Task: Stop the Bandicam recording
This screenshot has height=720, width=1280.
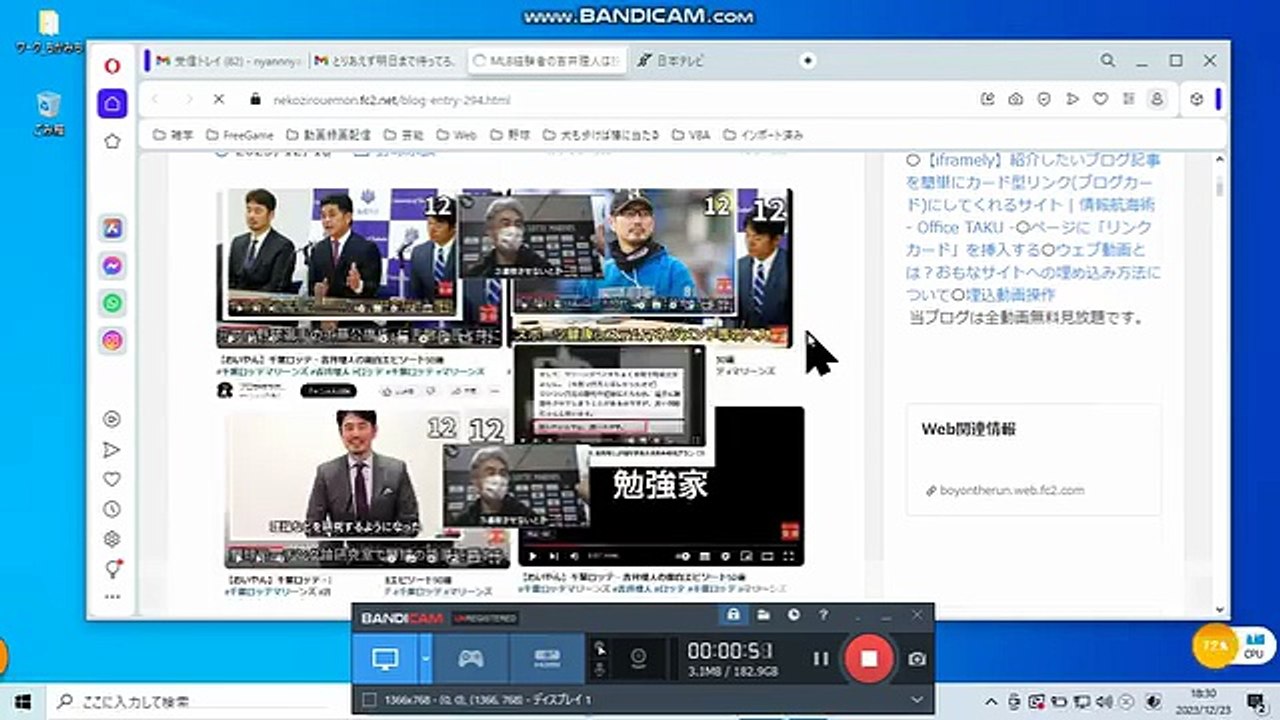Action: coord(869,658)
